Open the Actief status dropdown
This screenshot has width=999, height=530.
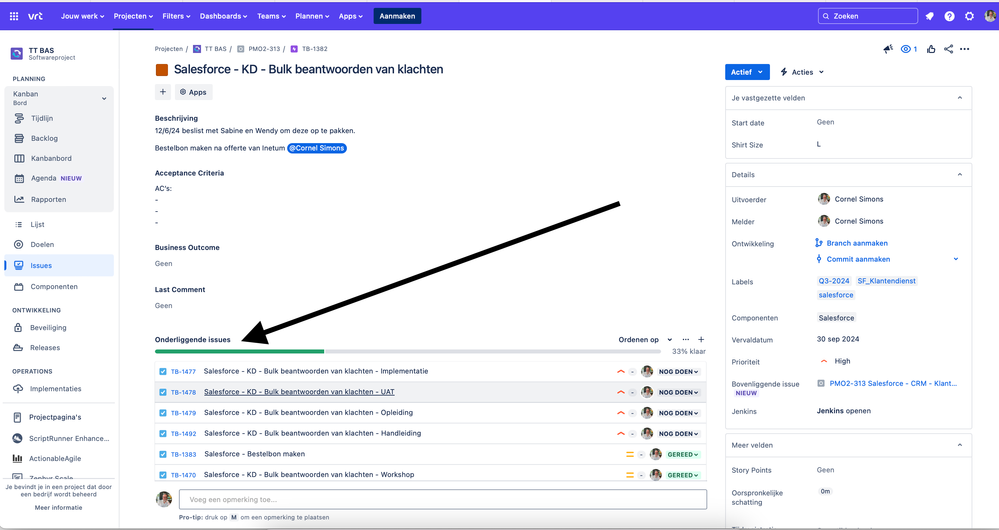(747, 72)
